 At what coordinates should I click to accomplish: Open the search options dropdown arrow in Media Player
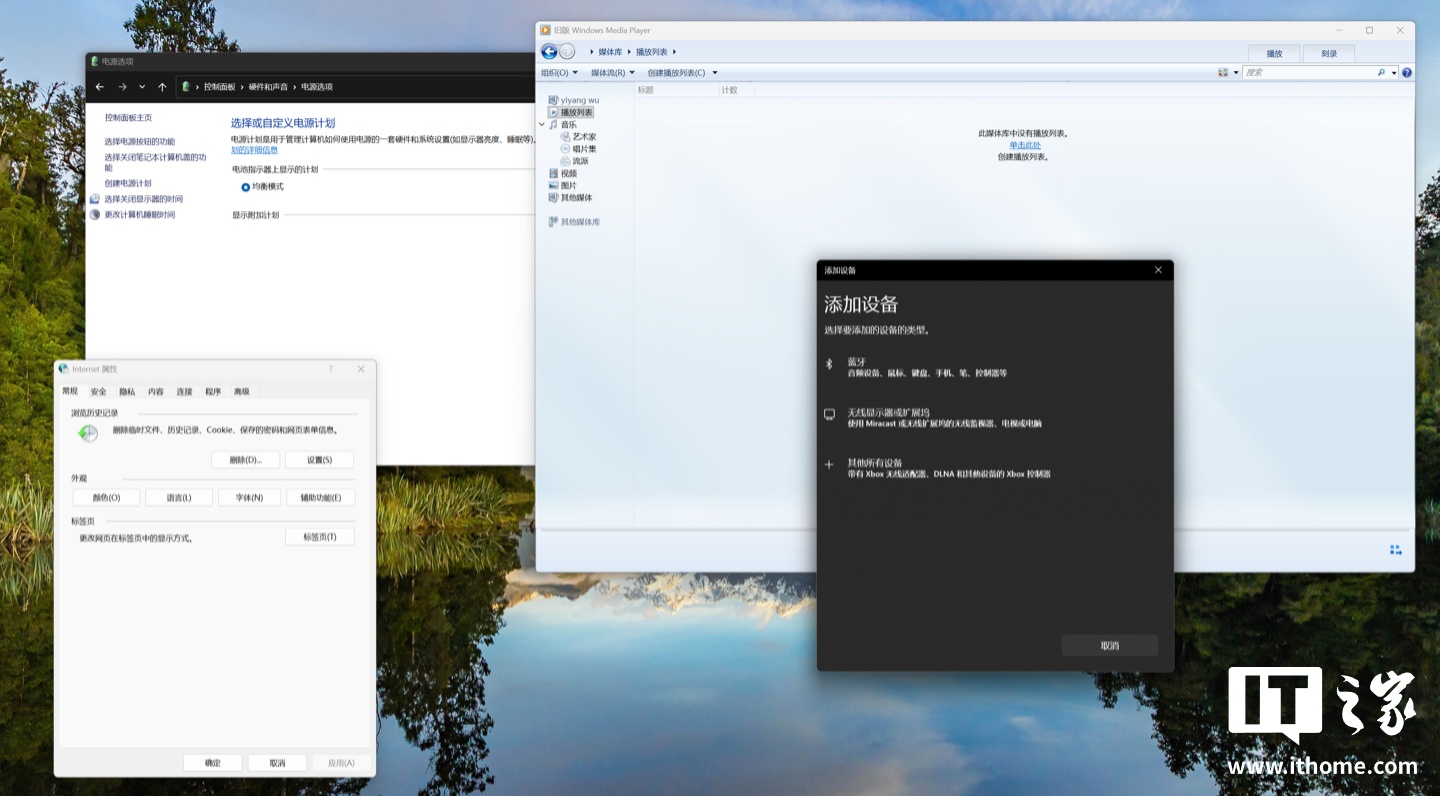tap(1394, 73)
